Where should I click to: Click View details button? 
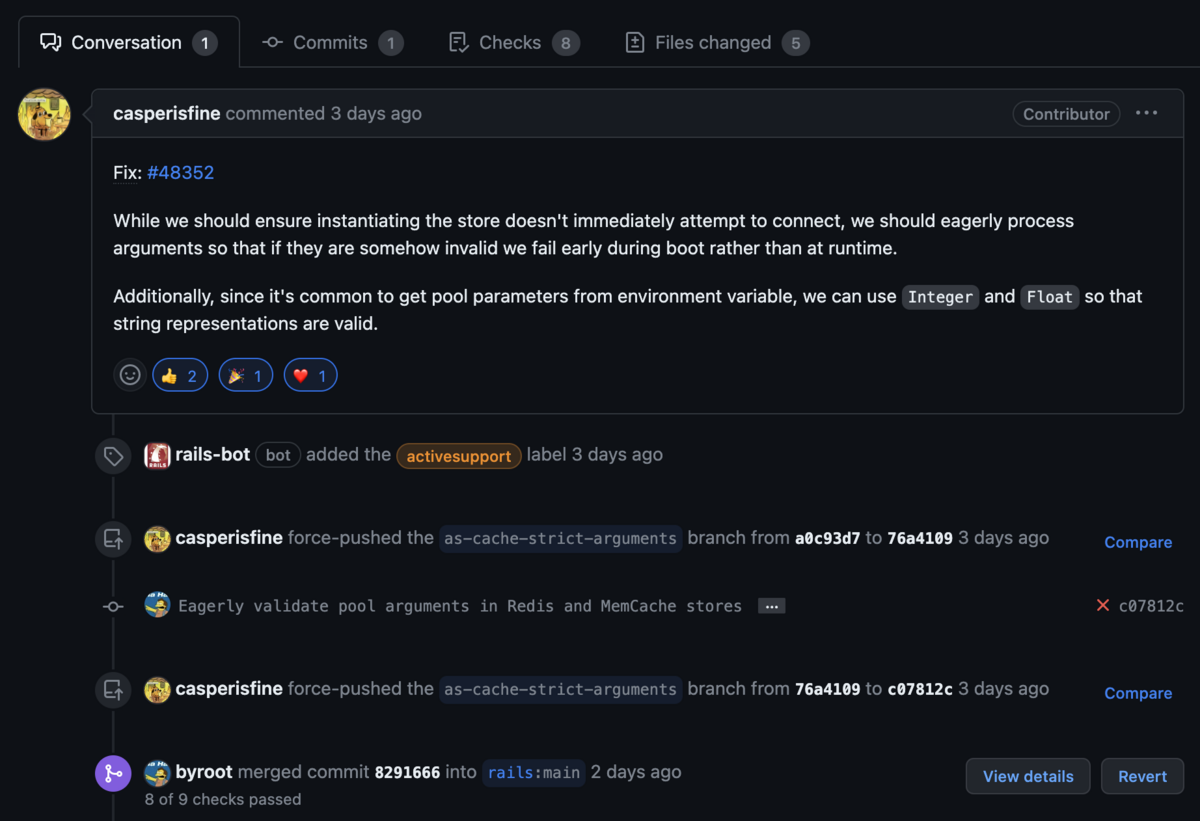click(1028, 776)
